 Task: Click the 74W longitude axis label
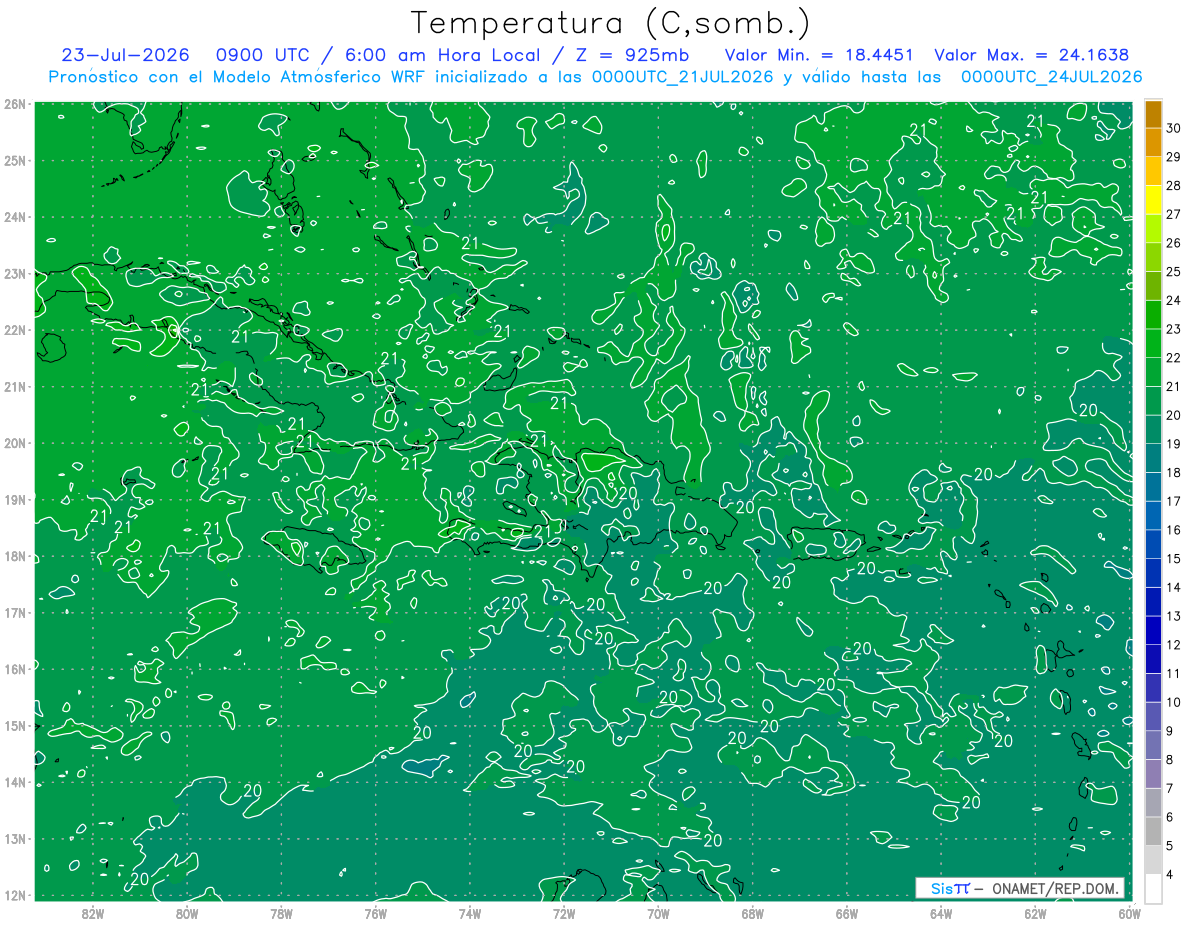point(470,914)
